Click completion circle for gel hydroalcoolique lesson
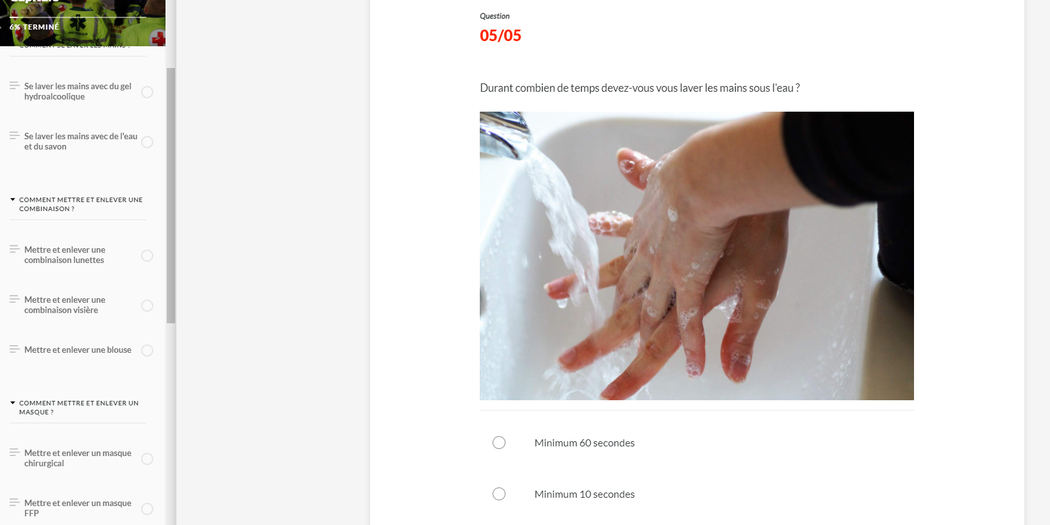This screenshot has width=1050, height=525. [147, 92]
